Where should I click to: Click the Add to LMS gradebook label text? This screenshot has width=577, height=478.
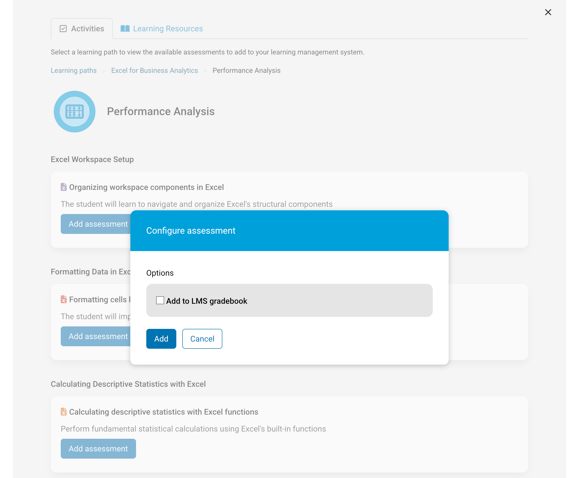click(206, 301)
